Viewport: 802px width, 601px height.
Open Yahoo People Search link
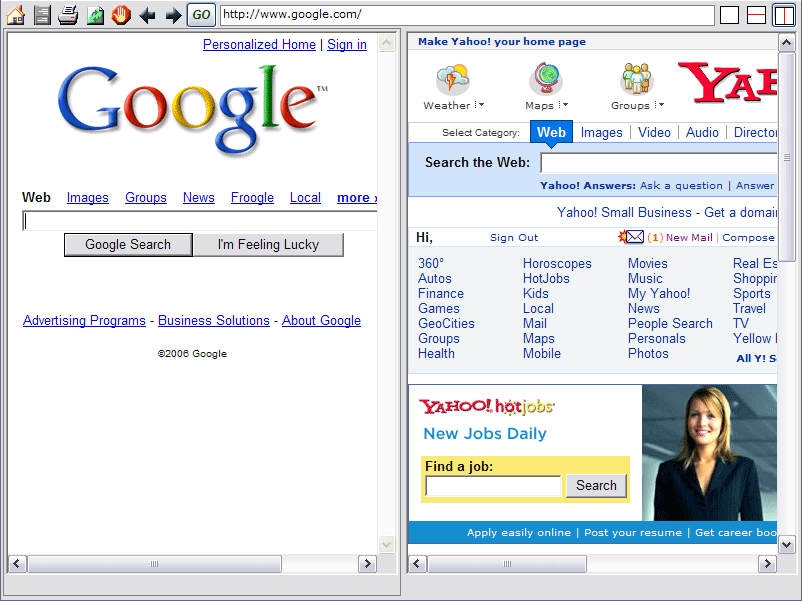[x=670, y=323]
